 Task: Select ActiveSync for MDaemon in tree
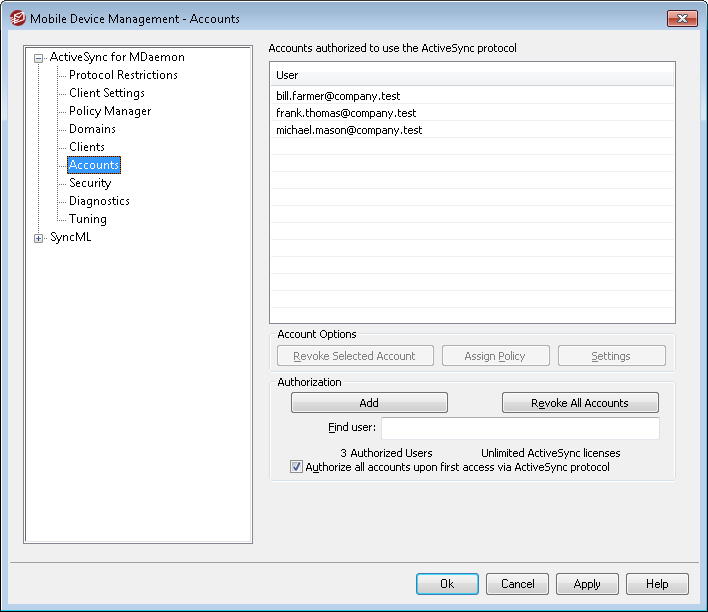pos(117,57)
